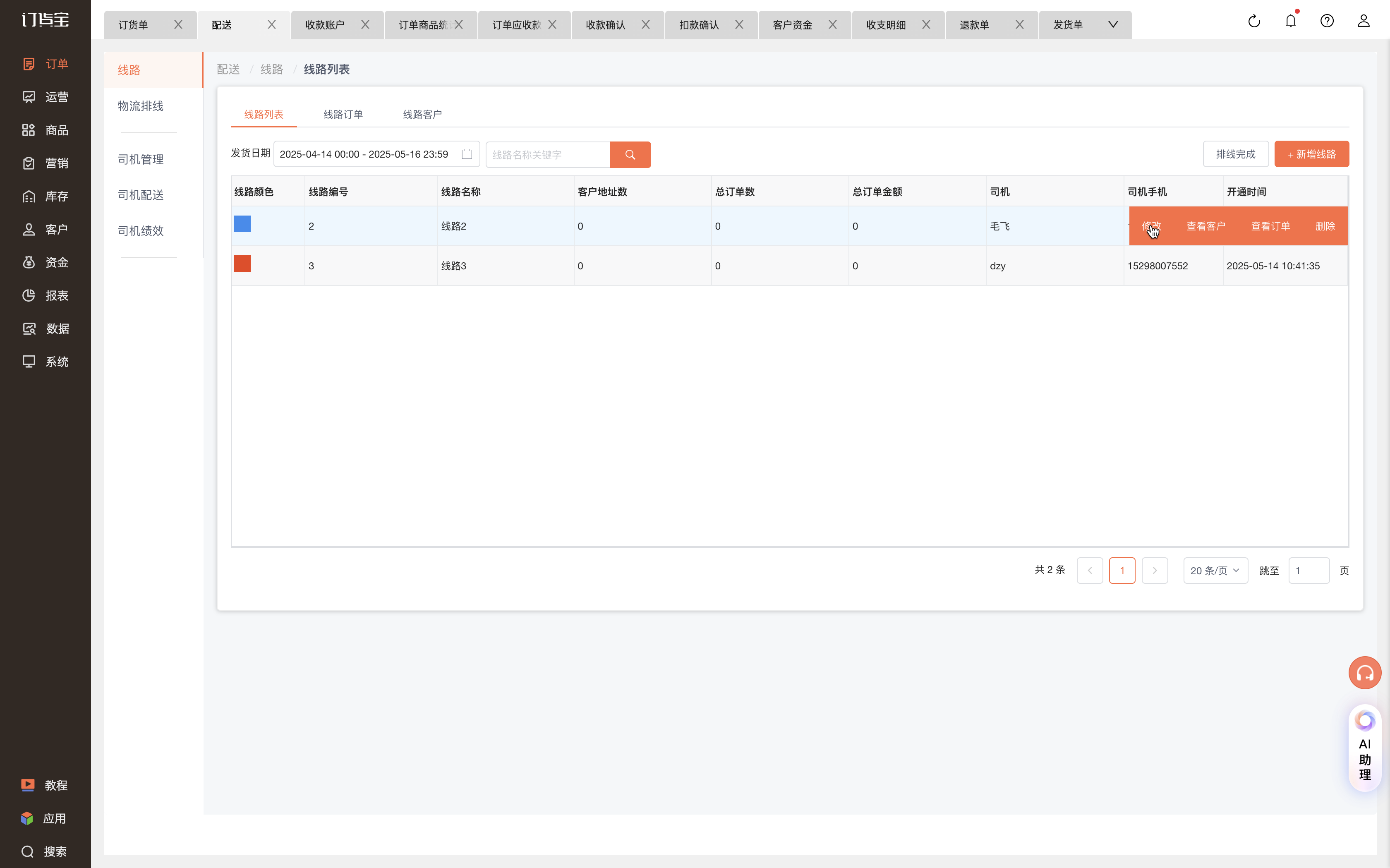The height and width of the screenshot is (868, 1390).
Task: Click the 排线完成 button
Action: click(x=1236, y=154)
